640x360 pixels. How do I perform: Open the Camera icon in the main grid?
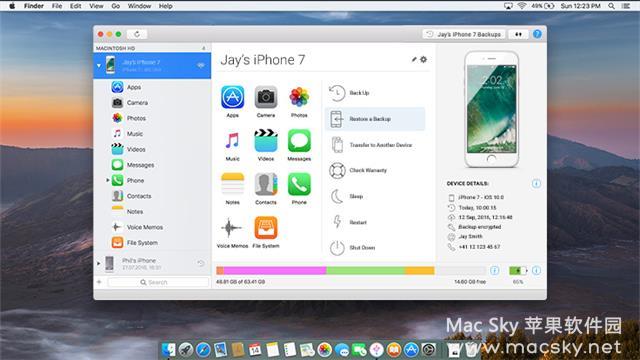click(266, 97)
